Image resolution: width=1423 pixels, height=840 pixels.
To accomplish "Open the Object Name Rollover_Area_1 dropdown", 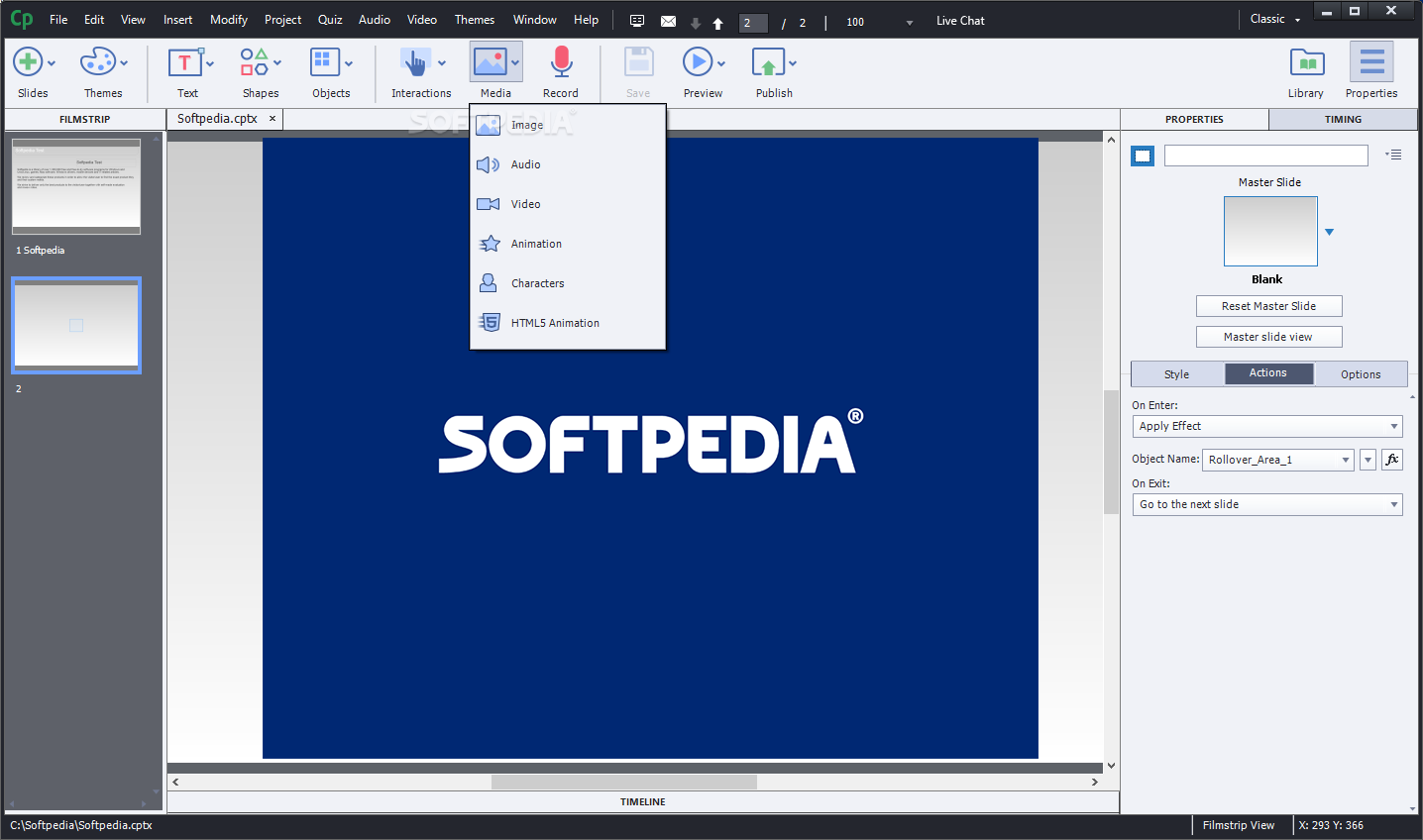I will point(1278,460).
